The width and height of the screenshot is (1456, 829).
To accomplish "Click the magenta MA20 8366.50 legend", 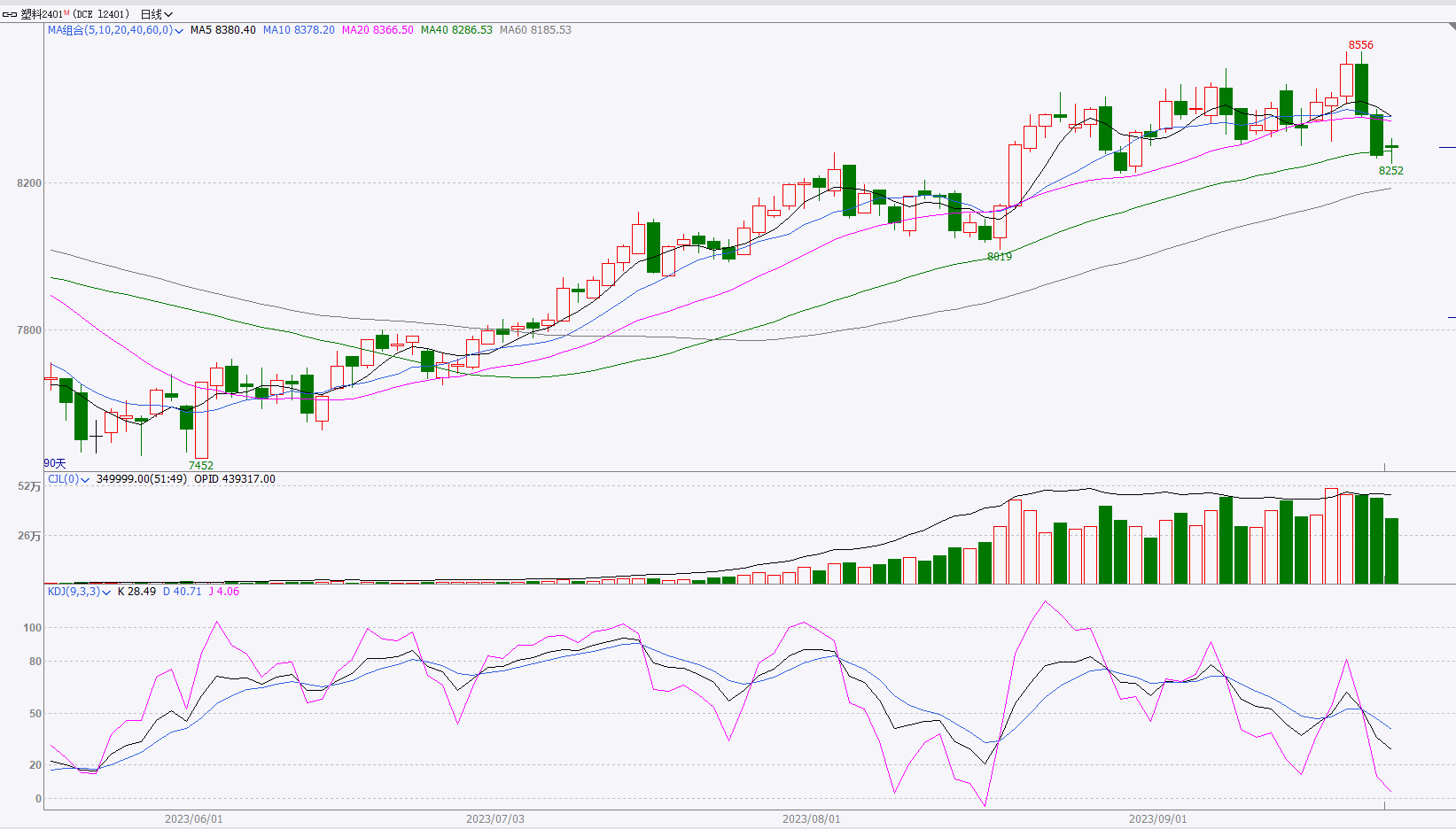I will point(378,30).
